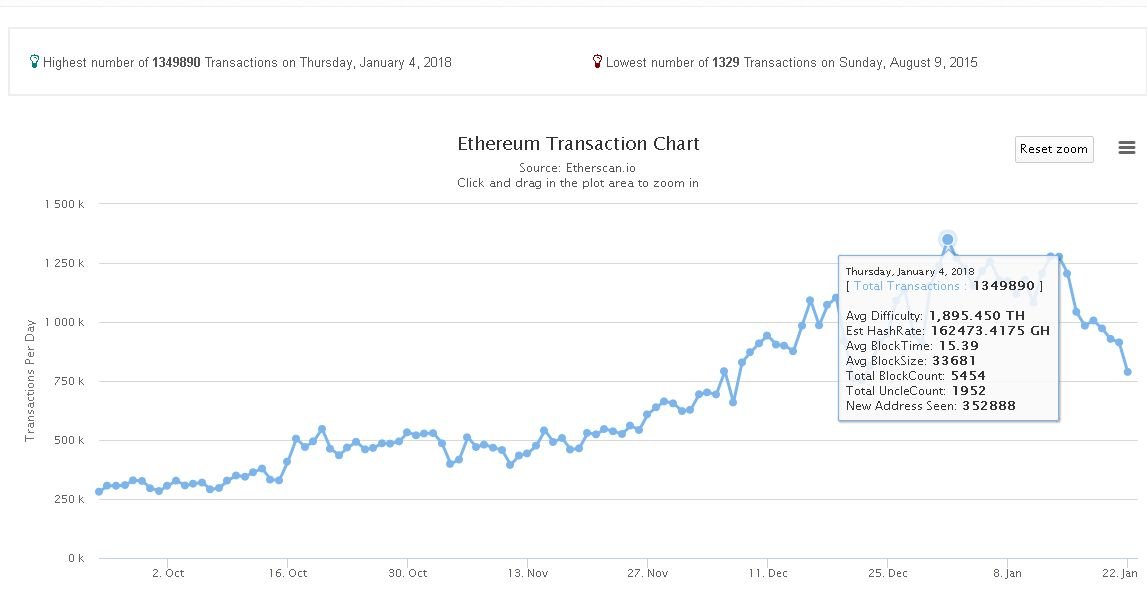Click the 27. Nov x-axis label
The height and width of the screenshot is (601, 1147).
coord(647,574)
